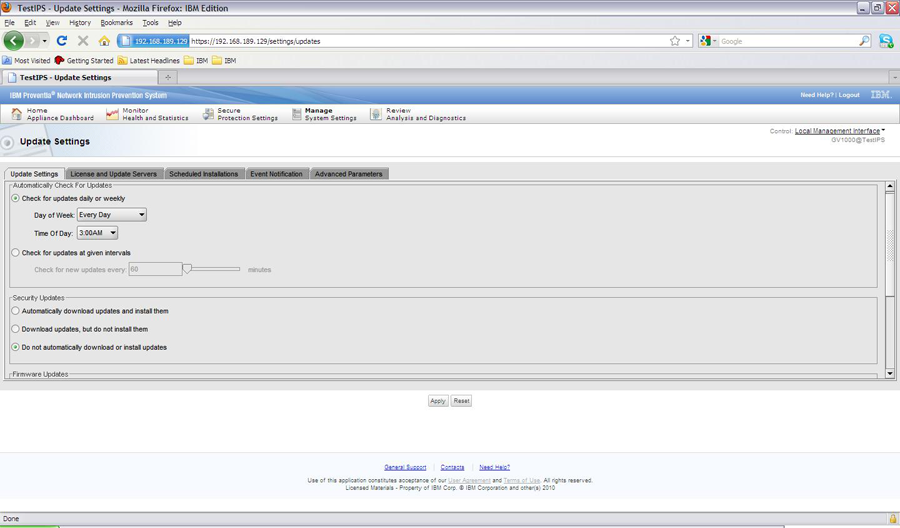Click the Apply button
The height and width of the screenshot is (528, 900).
438,401
